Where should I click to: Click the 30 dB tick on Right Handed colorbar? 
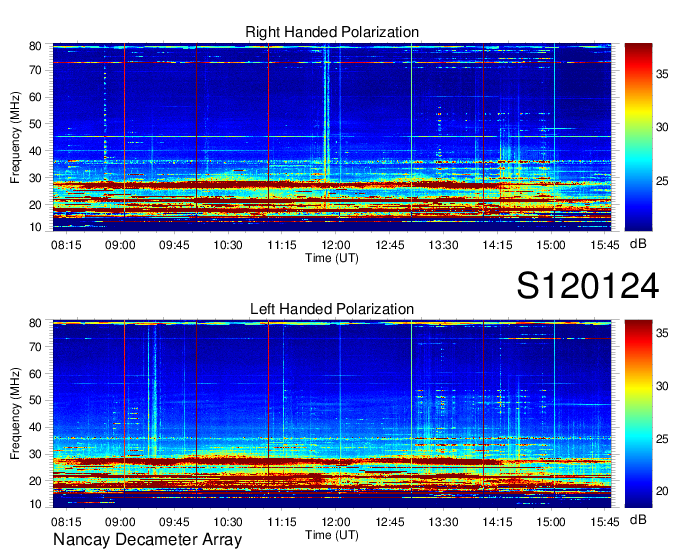662,127
